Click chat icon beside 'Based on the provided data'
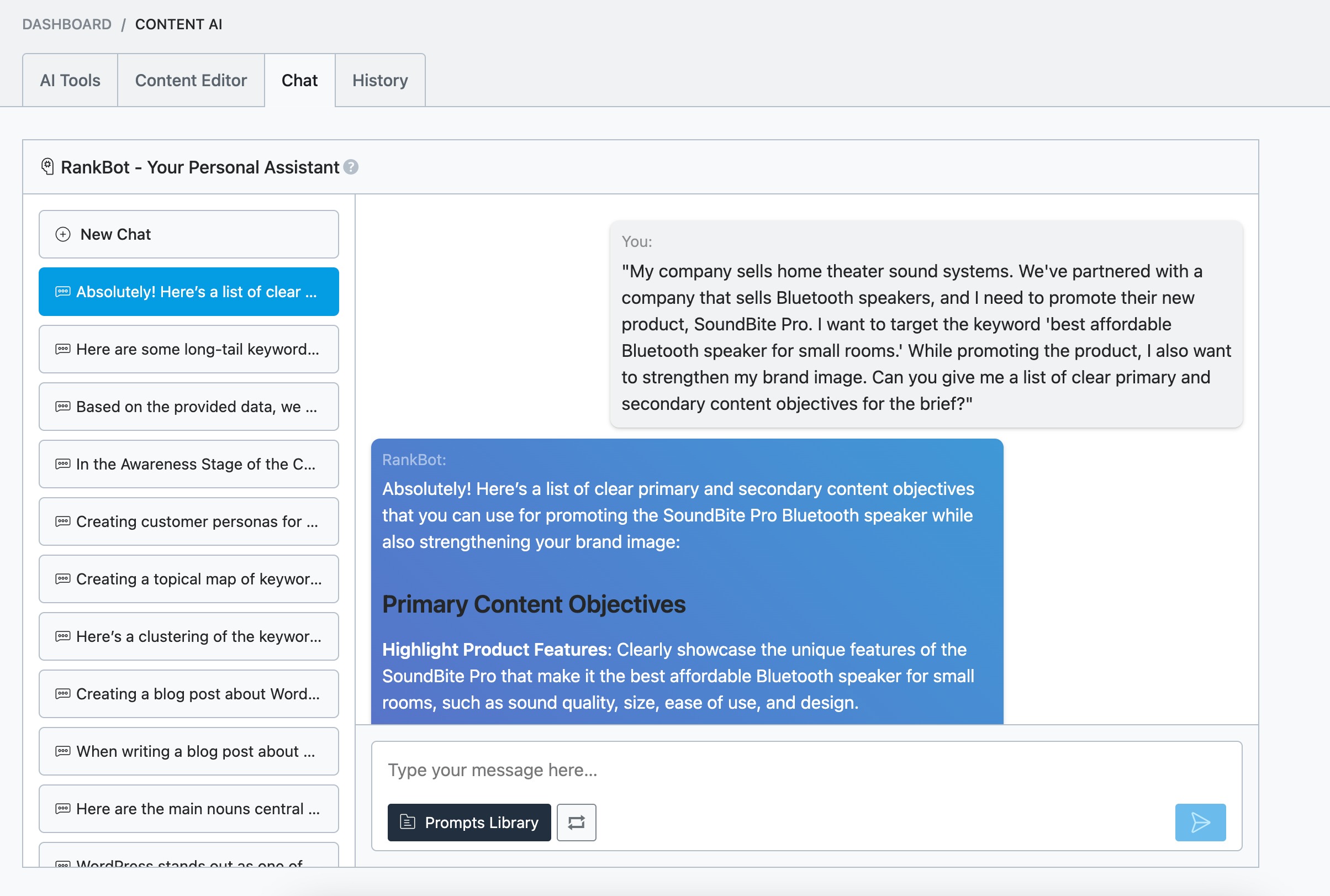Viewport: 1330px width, 896px height. coord(63,407)
